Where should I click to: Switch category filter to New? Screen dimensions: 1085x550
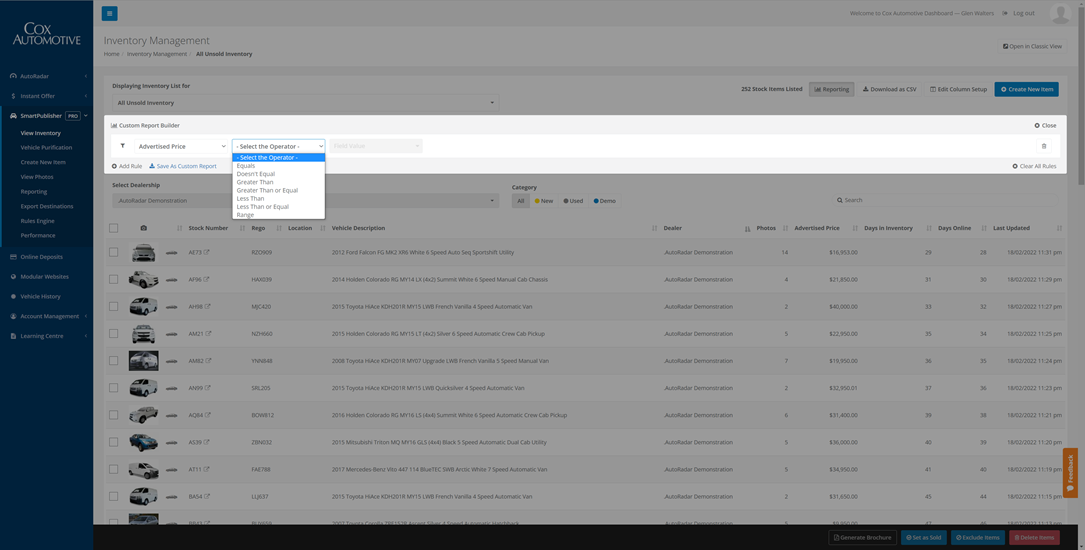click(544, 201)
